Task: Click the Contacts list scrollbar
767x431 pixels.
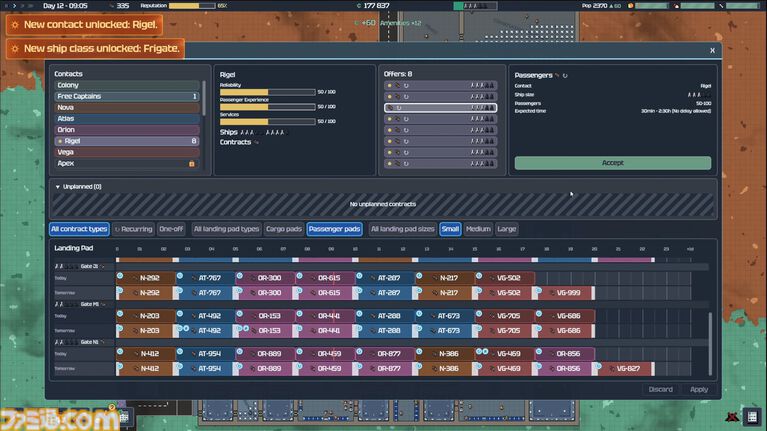Action: (203, 99)
